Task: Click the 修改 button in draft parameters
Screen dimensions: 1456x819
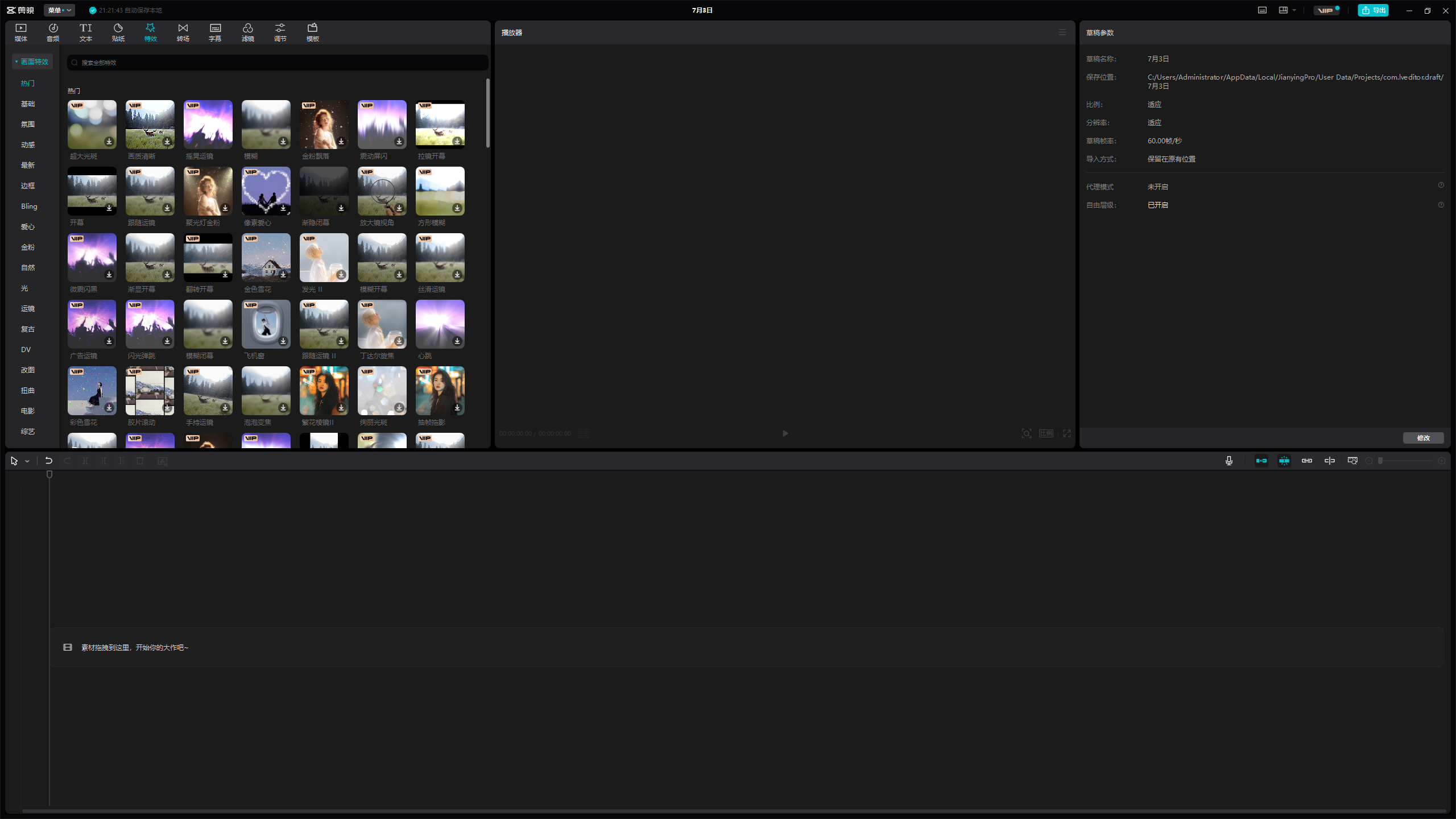Action: [1423, 438]
